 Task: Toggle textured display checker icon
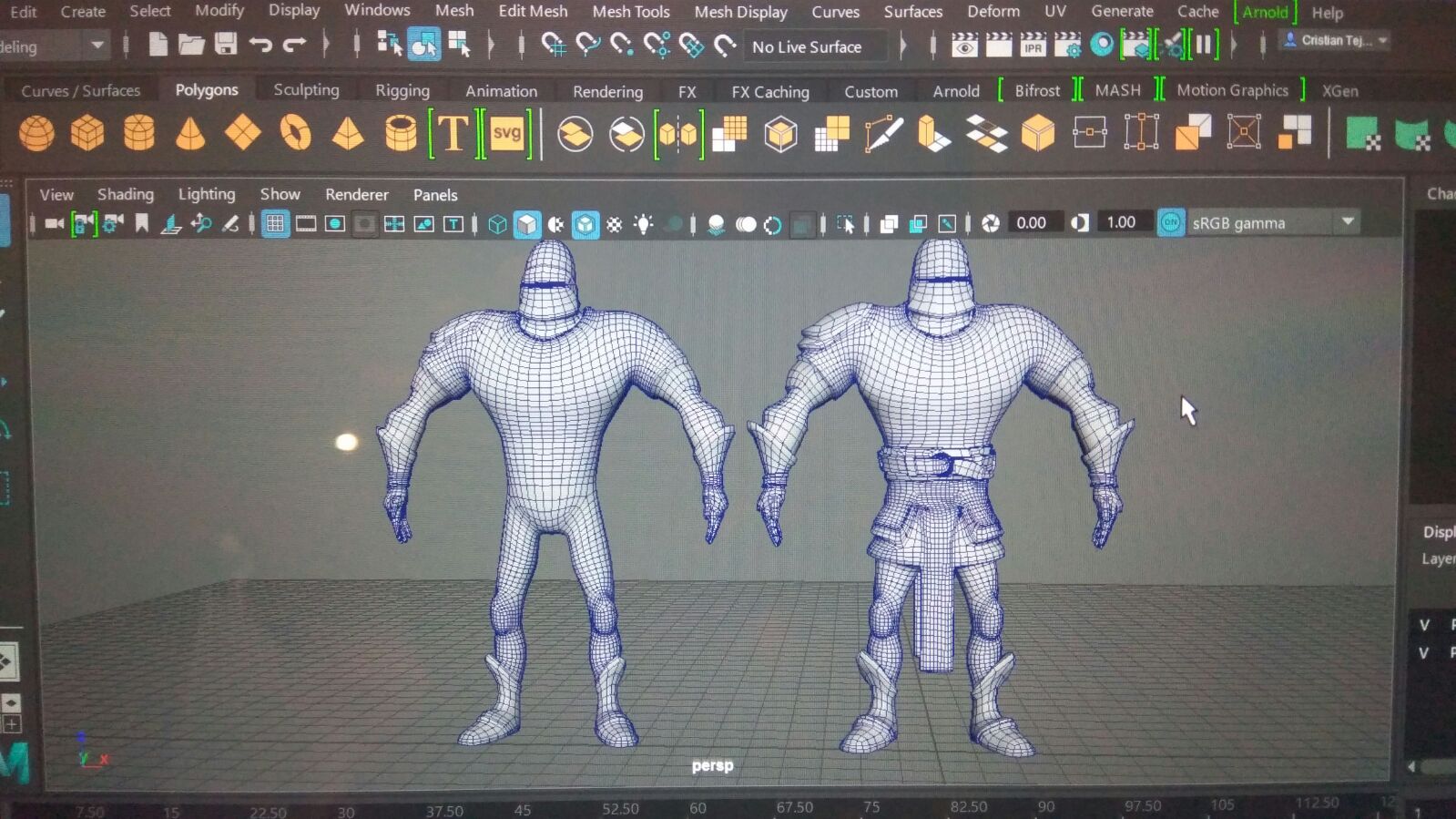[x=615, y=224]
